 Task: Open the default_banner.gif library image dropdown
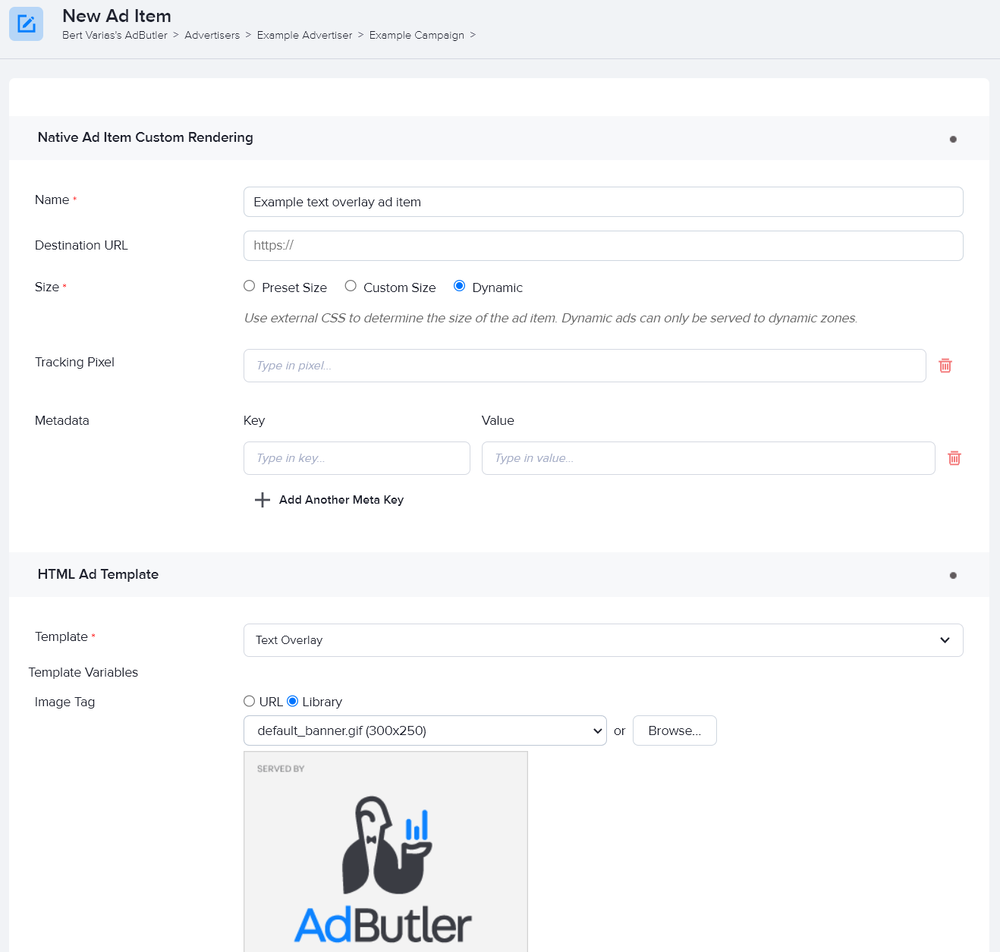coord(425,731)
